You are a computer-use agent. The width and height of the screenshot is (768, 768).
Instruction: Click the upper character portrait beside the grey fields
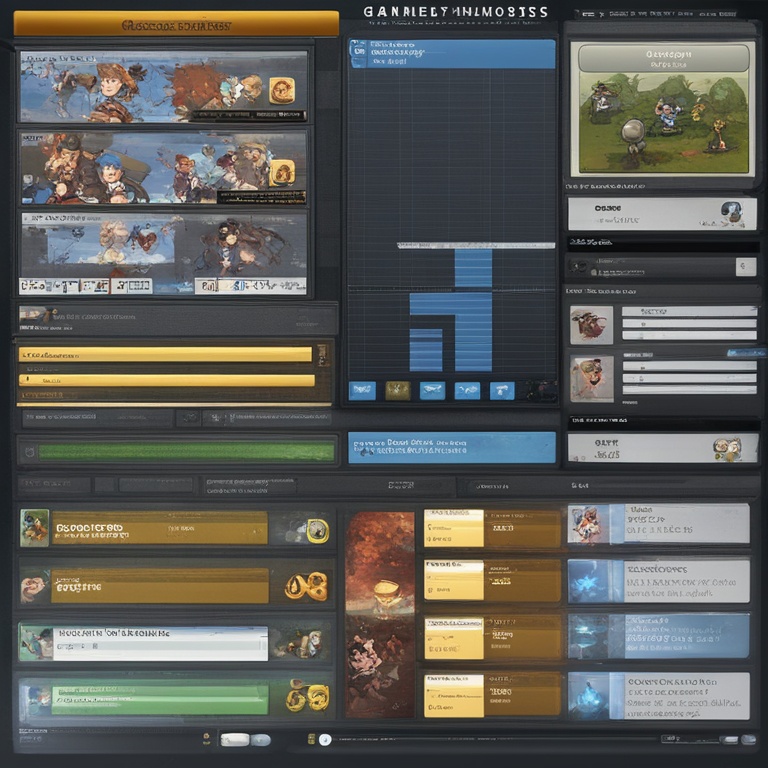592,325
